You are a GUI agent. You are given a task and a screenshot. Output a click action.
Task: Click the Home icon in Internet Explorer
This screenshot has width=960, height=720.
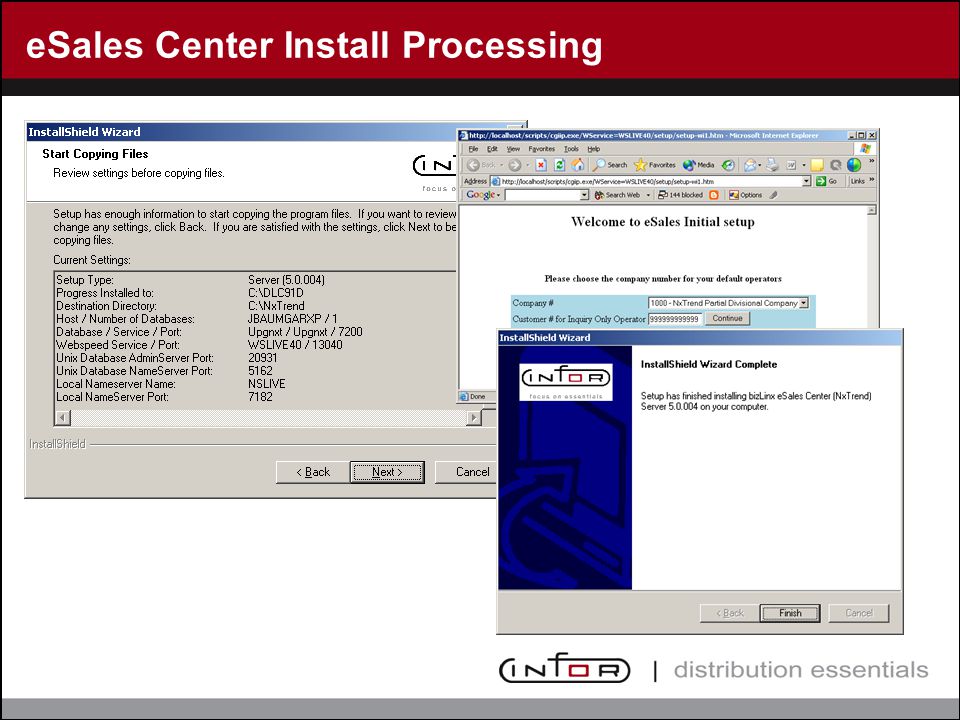[x=577, y=165]
